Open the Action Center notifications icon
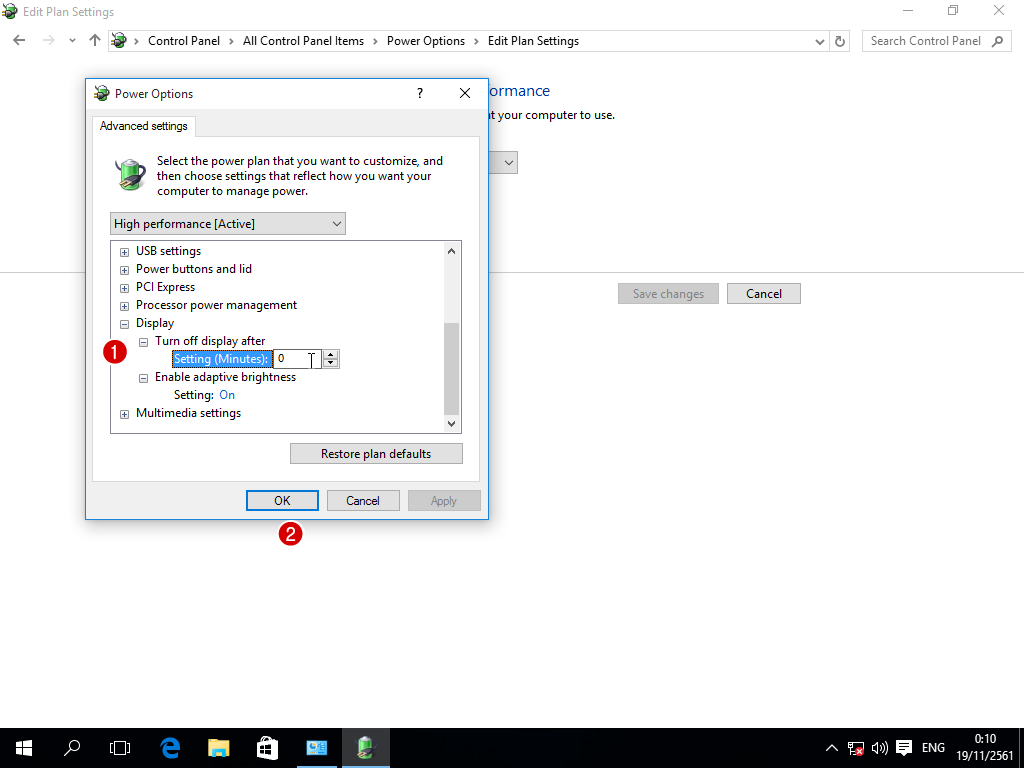This screenshot has width=1024, height=768. [x=904, y=747]
